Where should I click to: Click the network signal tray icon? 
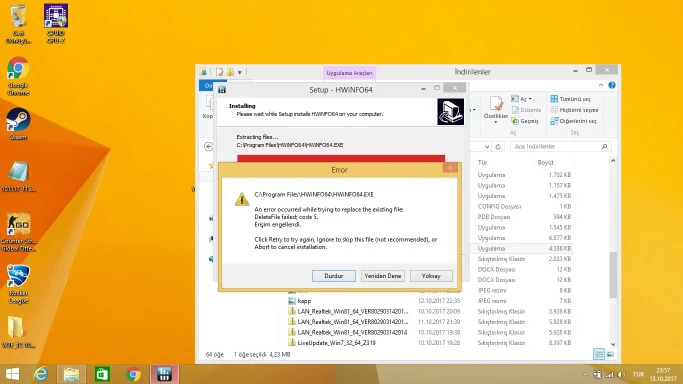(x=609, y=374)
